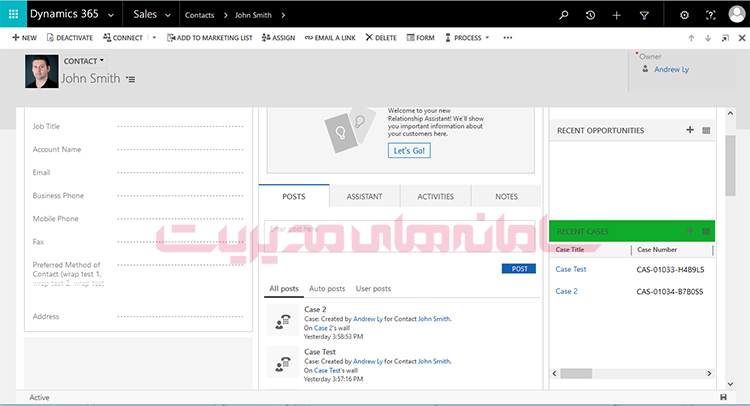
Task: Open the user profile avatar
Action: coord(737,14)
